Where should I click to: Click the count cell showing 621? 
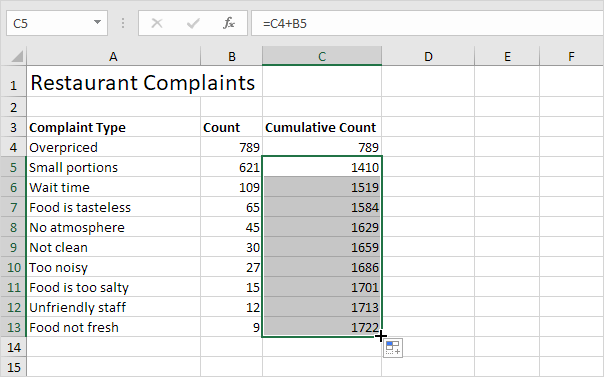[x=232, y=167]
